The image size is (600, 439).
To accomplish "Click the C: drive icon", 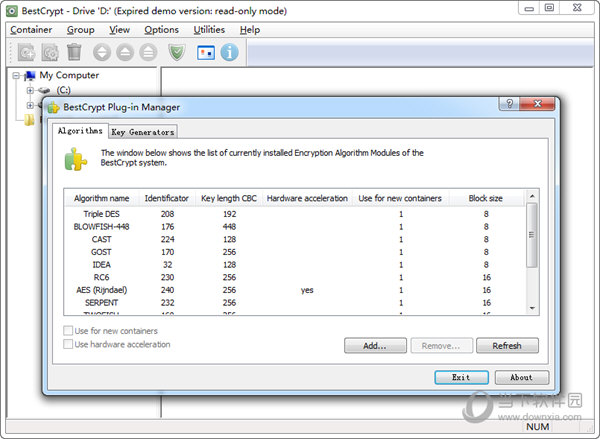I will tap(44, 90).
